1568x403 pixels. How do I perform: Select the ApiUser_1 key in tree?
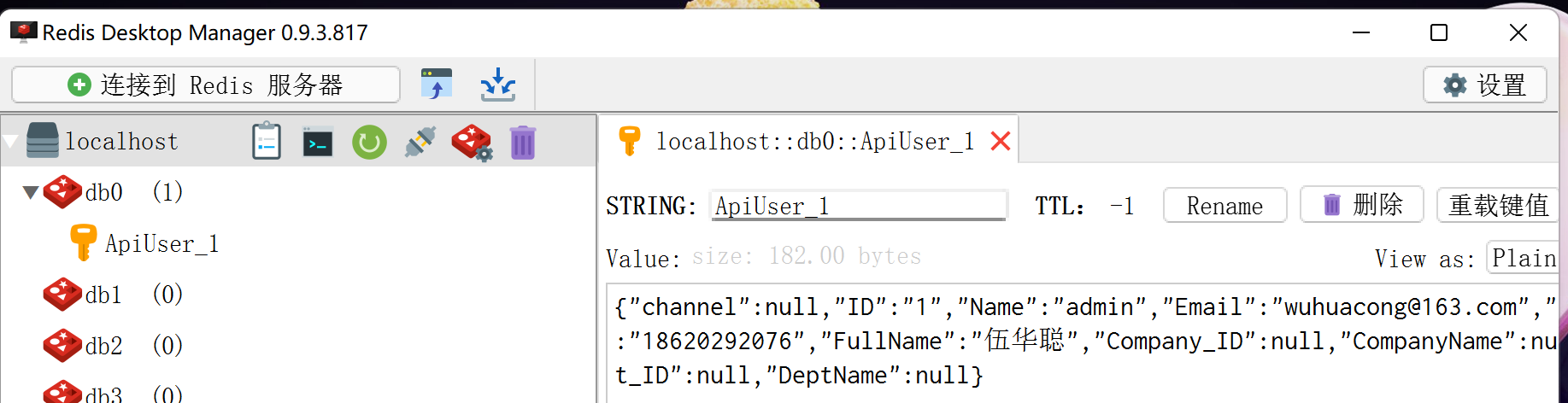coord(161,244)
